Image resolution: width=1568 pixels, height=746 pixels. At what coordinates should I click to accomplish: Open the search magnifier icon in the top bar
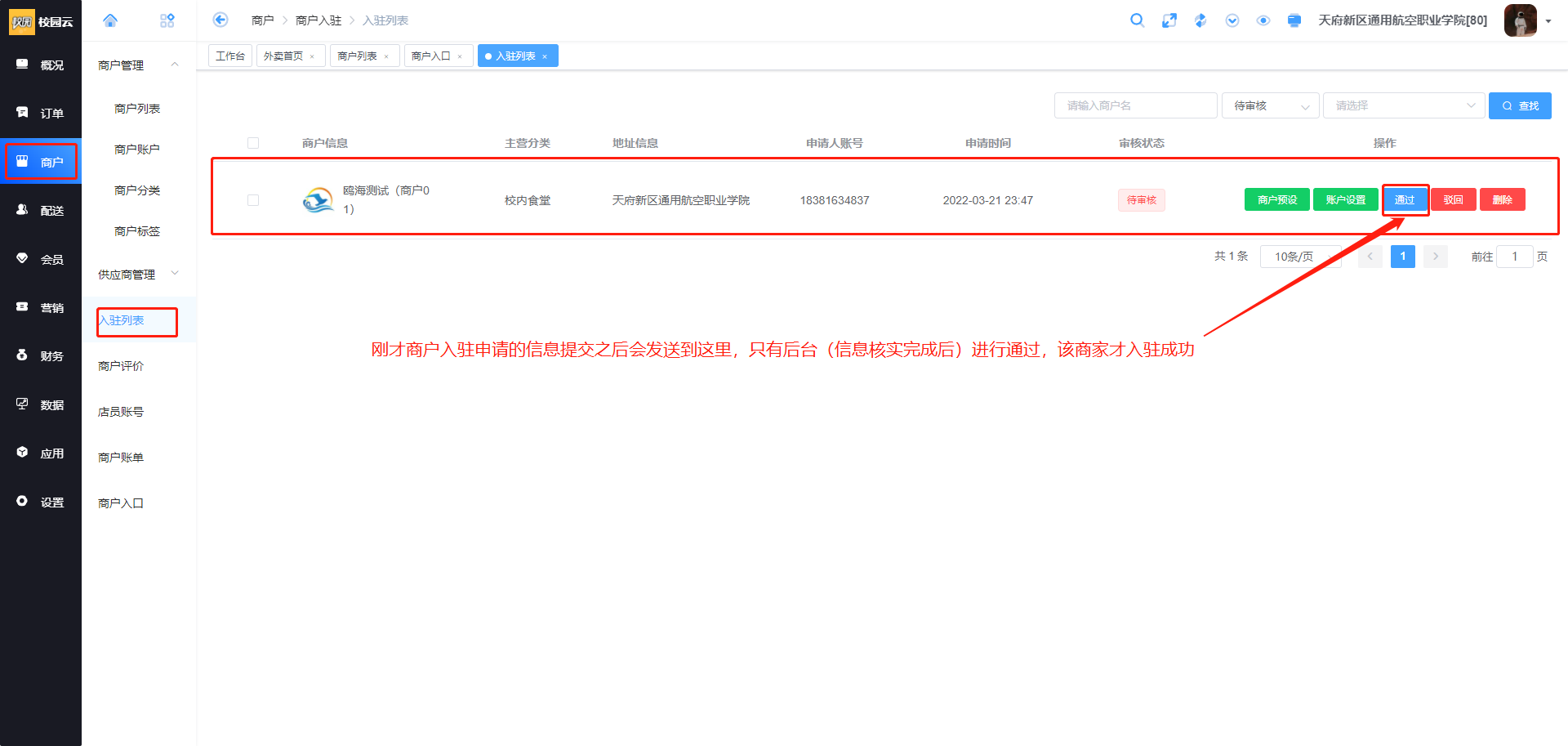click(1137, 20)
